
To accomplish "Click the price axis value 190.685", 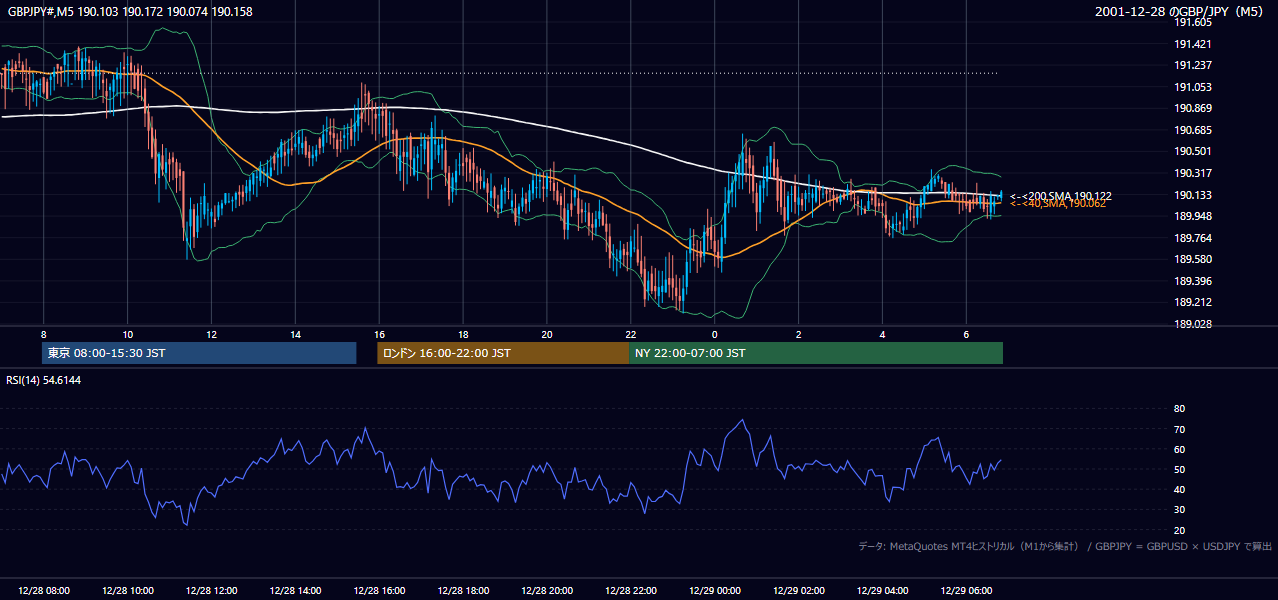I will [x=1193, y=130].
